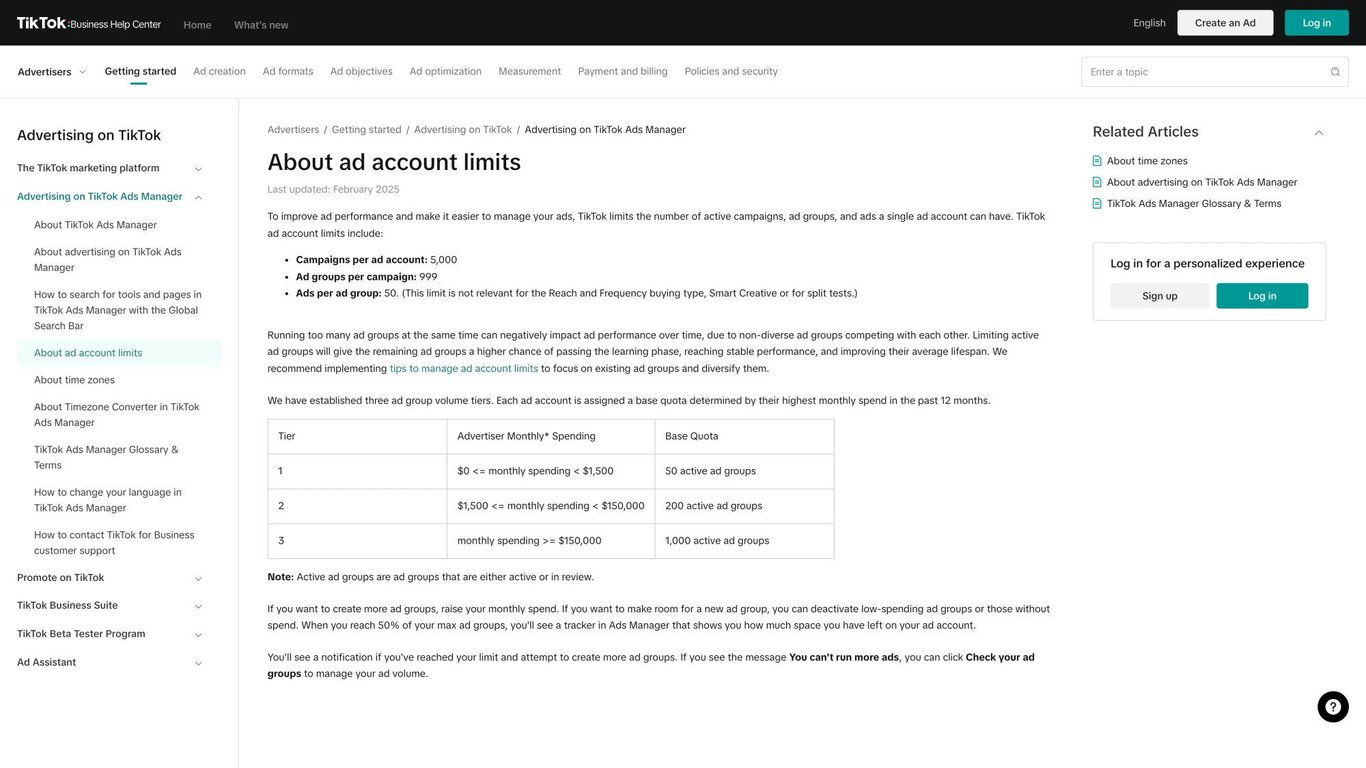Click the TikTok Business Help Center logo
Screen dimensions: 1366x768
coord(89,23)
